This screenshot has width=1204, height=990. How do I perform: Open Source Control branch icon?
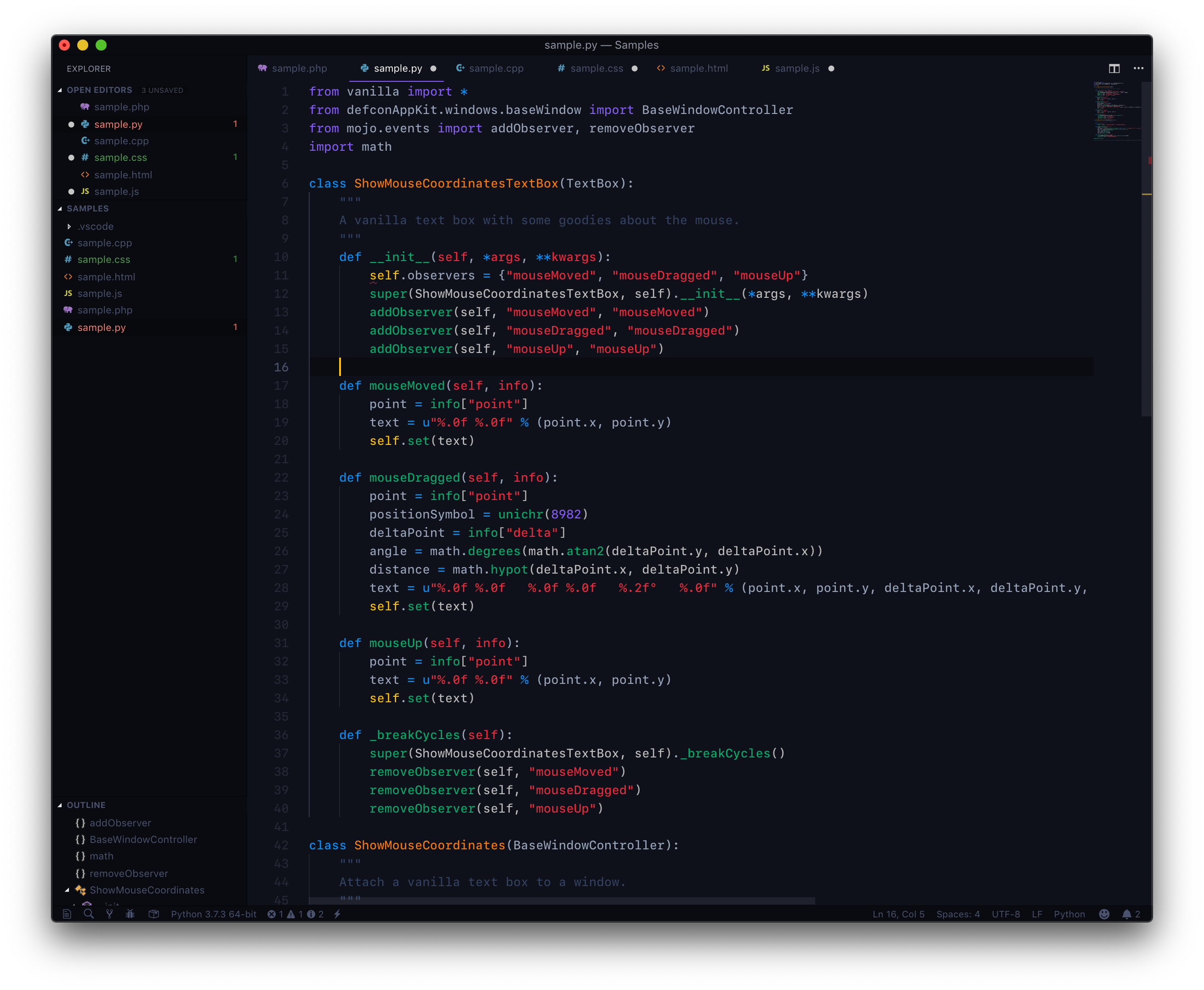click(x=109, y=914)
